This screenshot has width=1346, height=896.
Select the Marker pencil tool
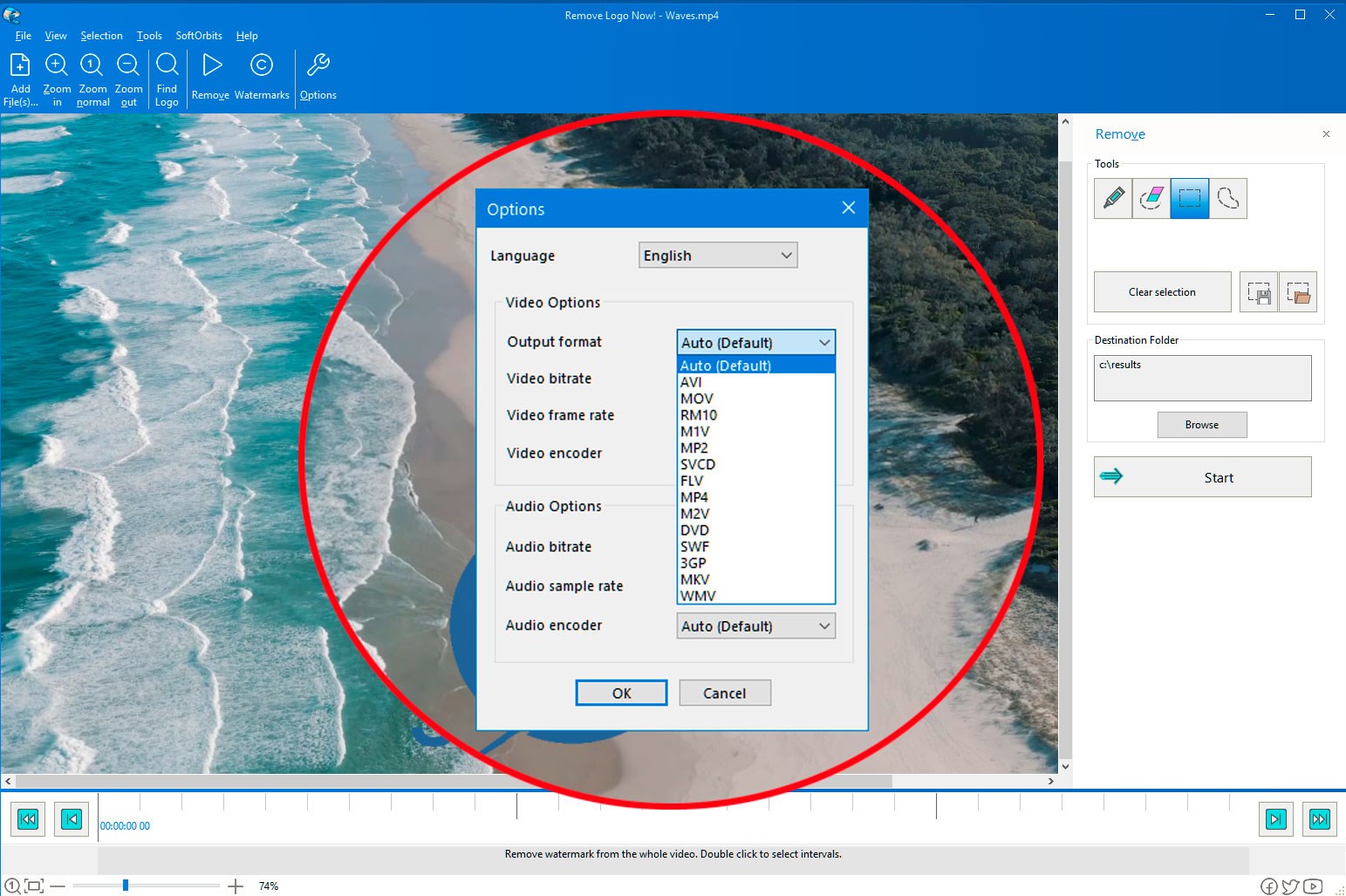click(1113, 198)
